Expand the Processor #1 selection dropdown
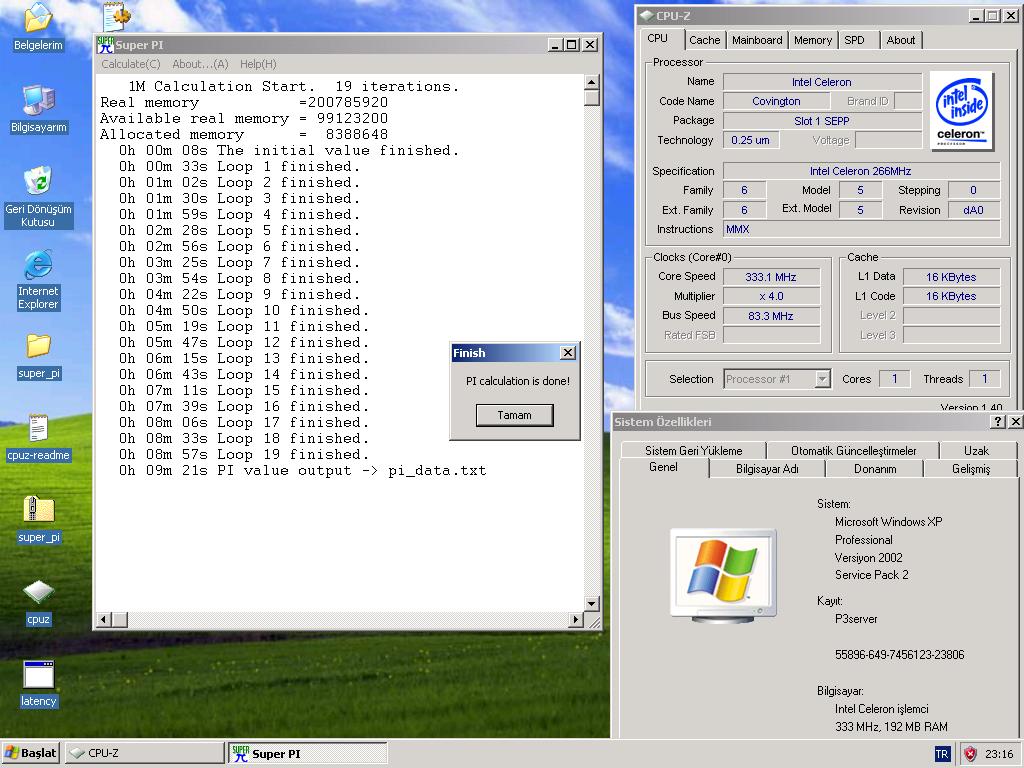 click(x=823, y=379)
